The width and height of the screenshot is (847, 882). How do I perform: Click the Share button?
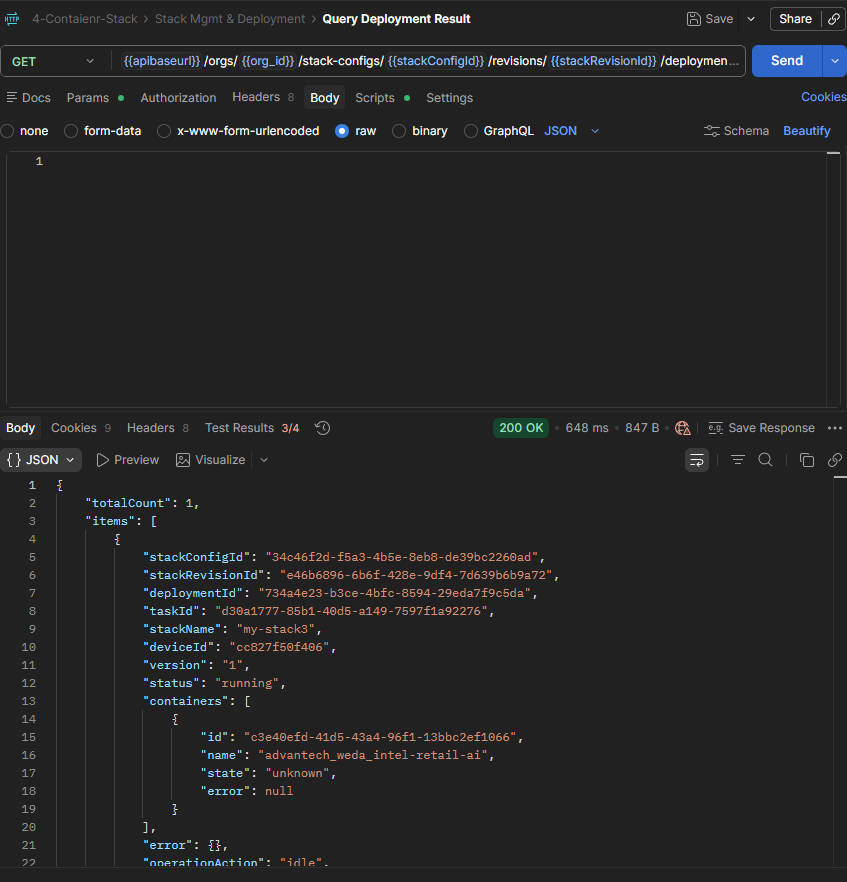click(795, 19)
